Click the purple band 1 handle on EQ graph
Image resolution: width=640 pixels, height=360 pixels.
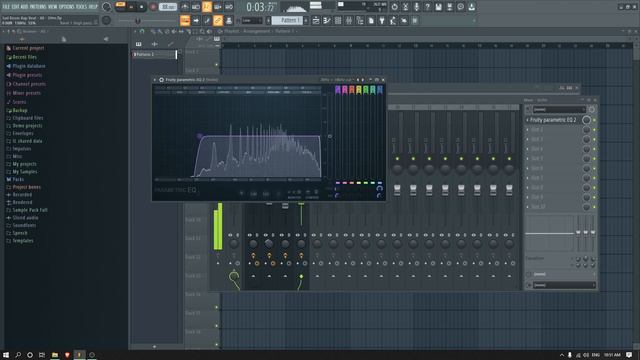(199, 136)
